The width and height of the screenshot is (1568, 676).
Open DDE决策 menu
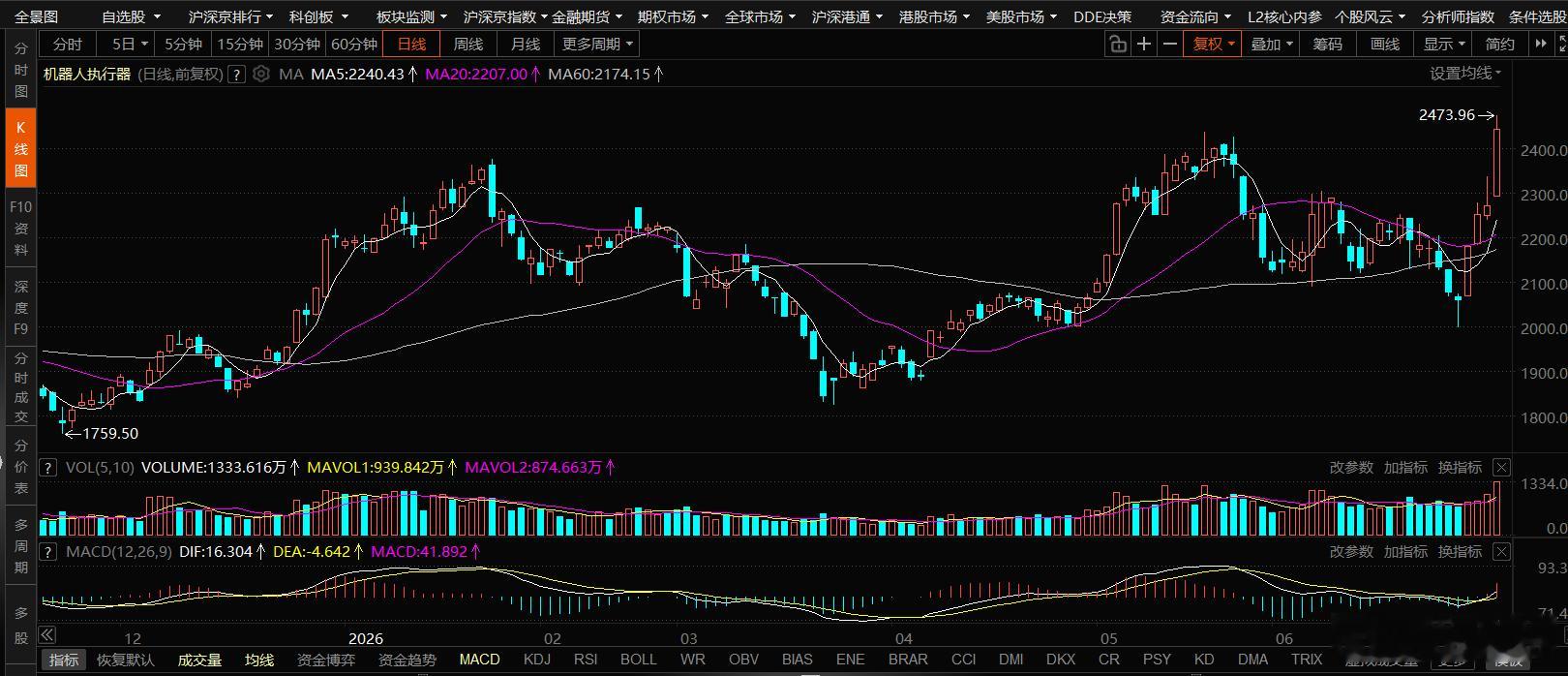point(1101,16)
